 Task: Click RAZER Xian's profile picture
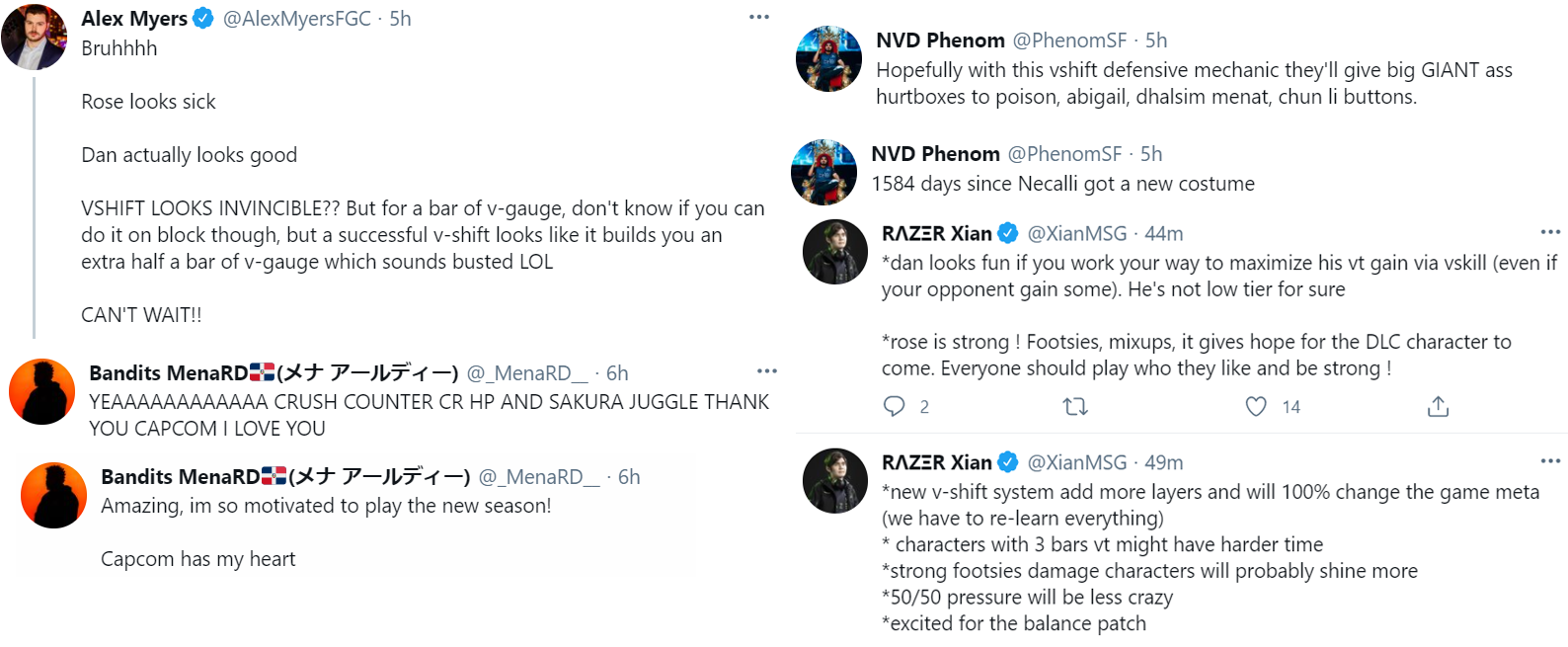[x=834, y=250]
